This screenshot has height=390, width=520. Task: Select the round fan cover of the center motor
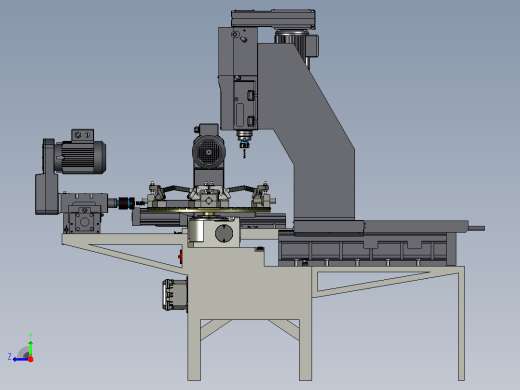(x=209, y=152)
